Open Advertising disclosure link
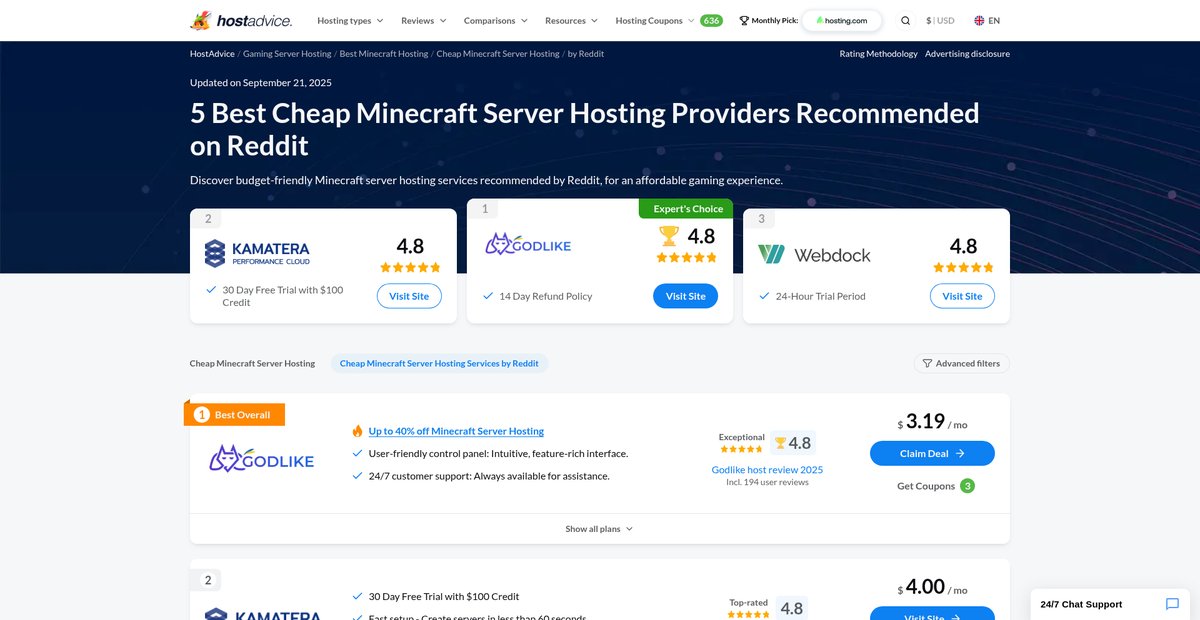Image resolution: width=1200 pixels, height=620 pixels. click(967, 54)
